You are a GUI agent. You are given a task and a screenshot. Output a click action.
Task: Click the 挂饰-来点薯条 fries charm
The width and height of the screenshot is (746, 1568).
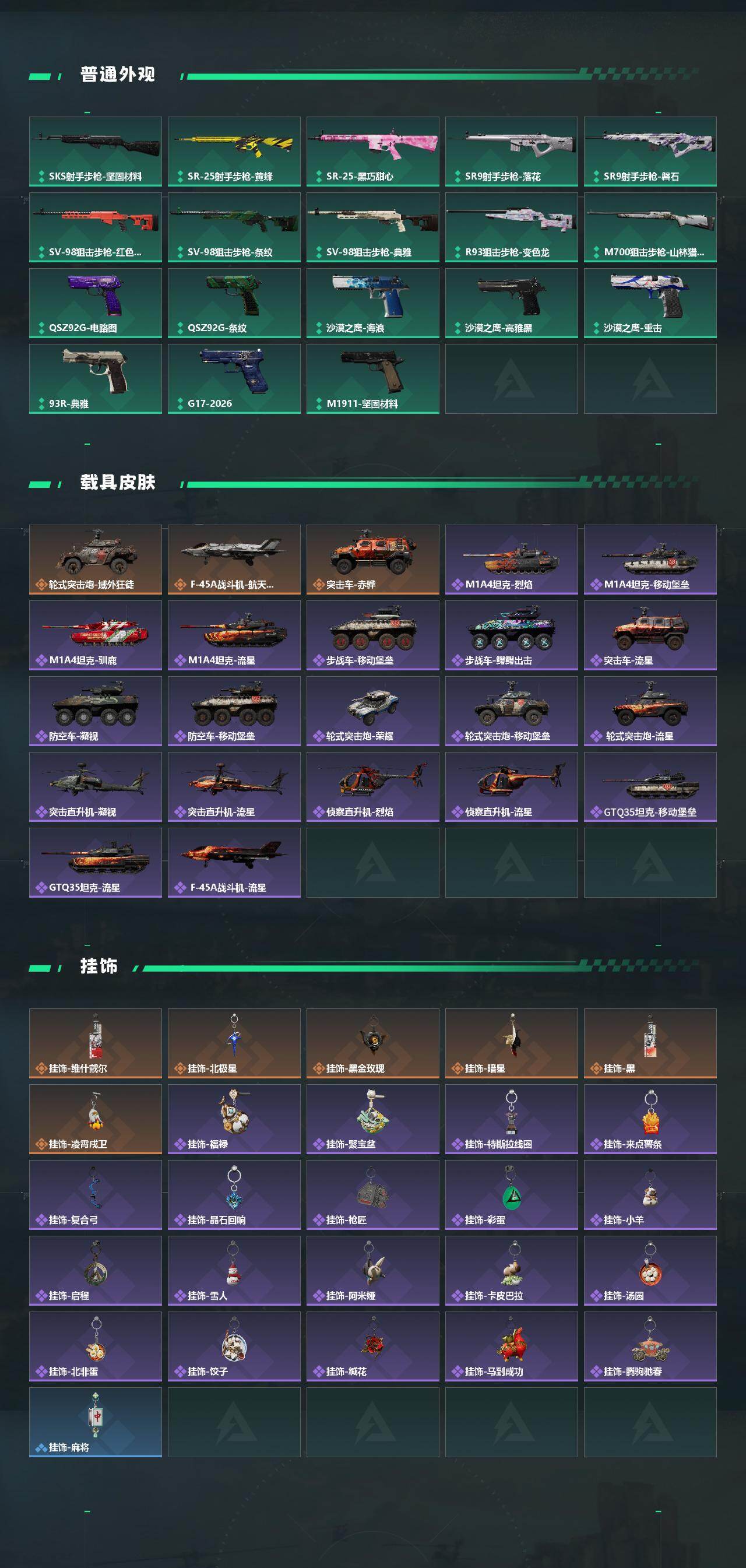pyautogui.click(x=650, y=1119)
